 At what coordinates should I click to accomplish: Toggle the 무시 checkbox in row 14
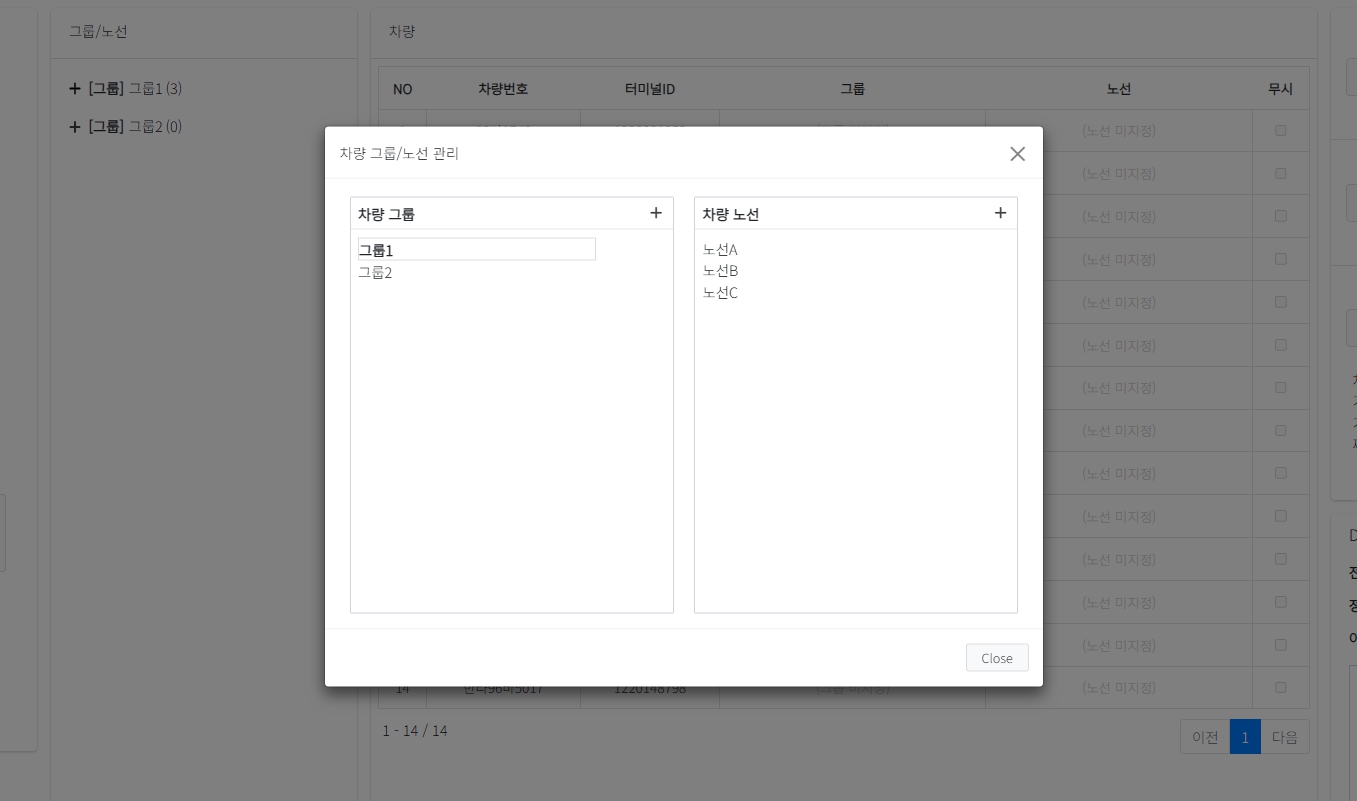click(1280, 688)
